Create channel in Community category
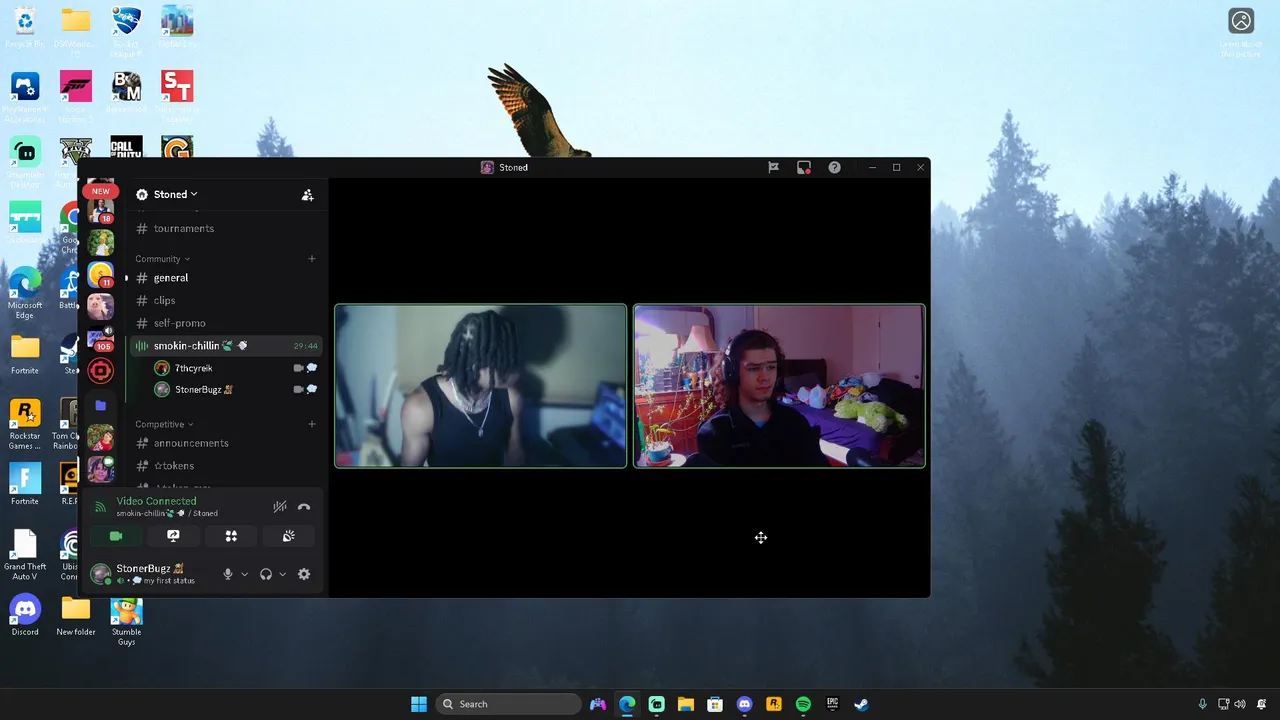 pyautogui.click(x=312, y=259)
